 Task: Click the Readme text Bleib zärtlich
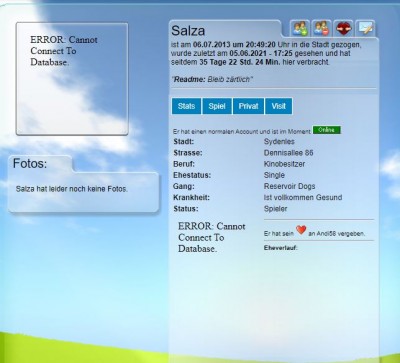[x=230, y=79]
